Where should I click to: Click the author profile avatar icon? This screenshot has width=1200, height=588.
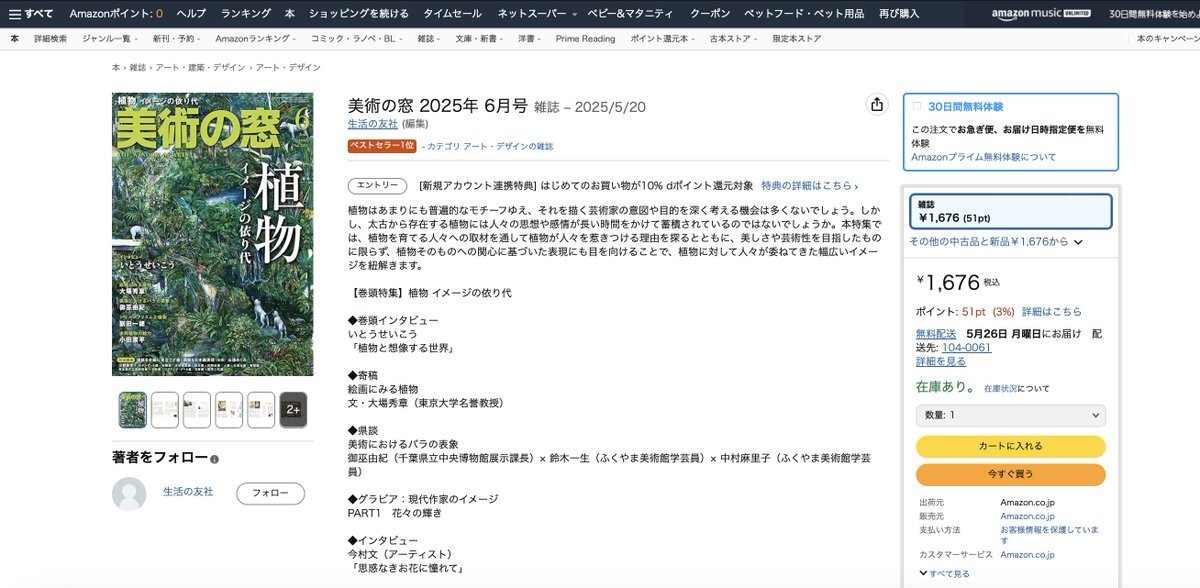pyautogui.click(x=129, y=494)
